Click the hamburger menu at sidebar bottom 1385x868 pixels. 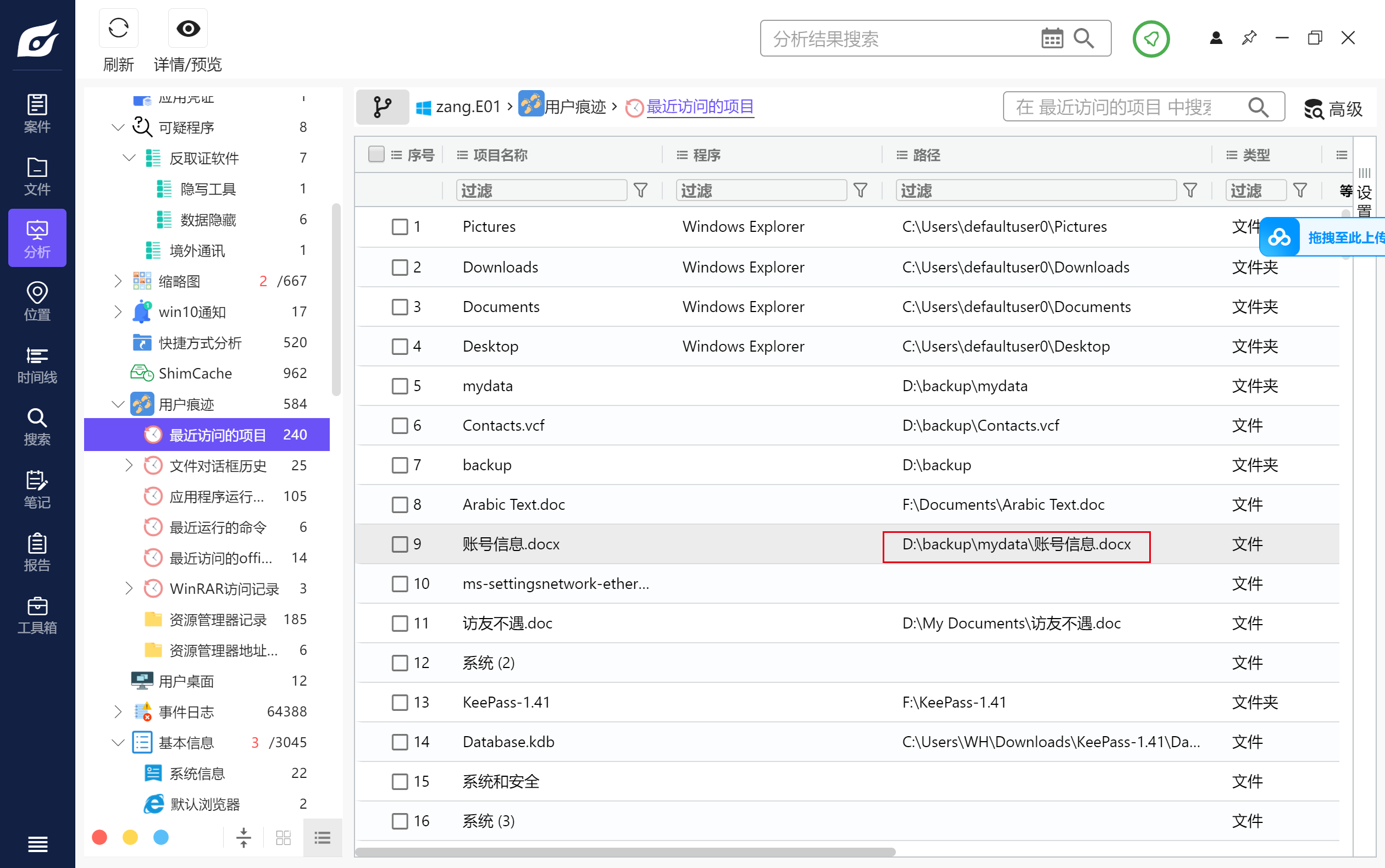pyautogui.click(x=37, y=844)
